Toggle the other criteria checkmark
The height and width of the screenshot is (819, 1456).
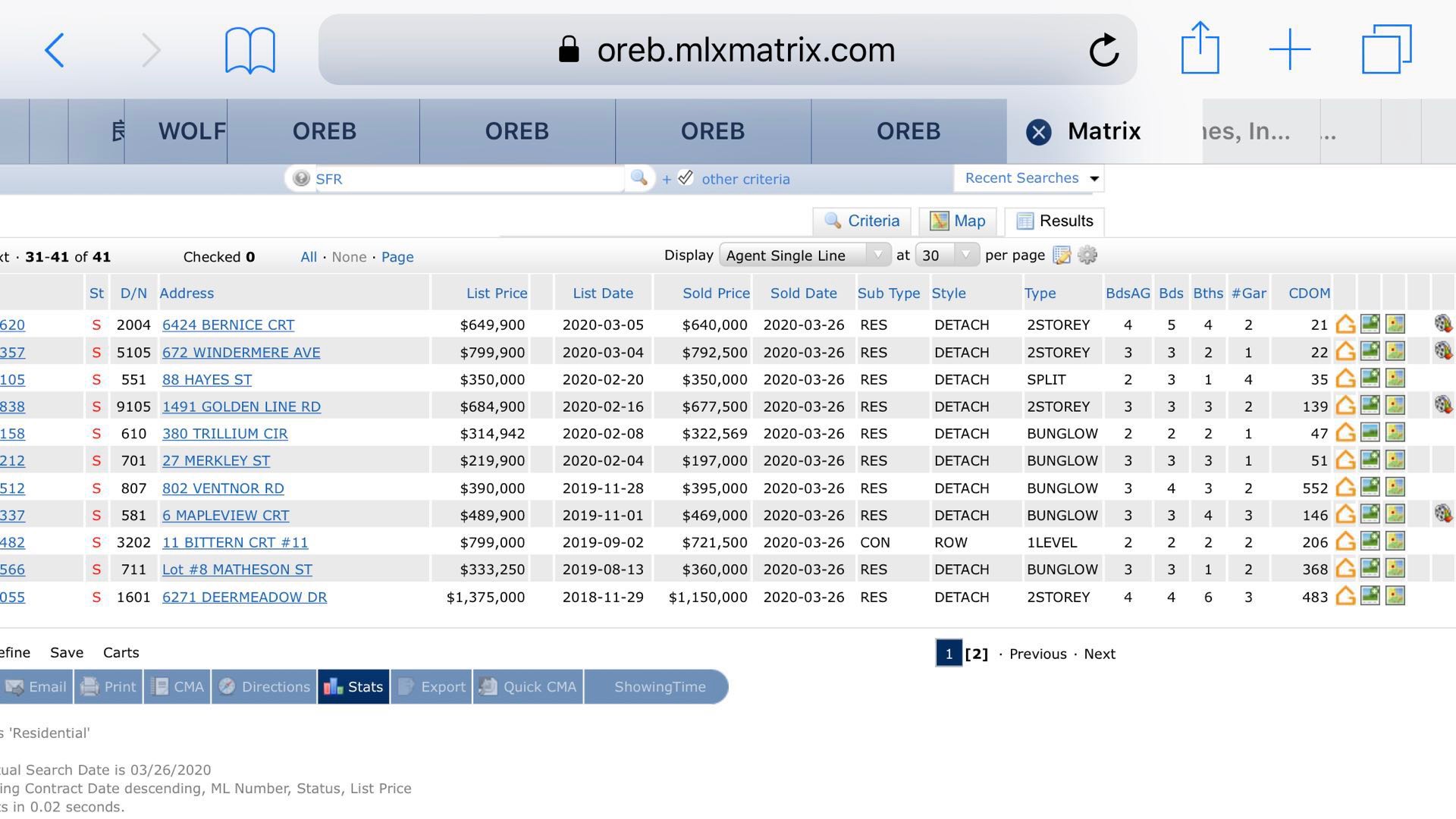685,178
